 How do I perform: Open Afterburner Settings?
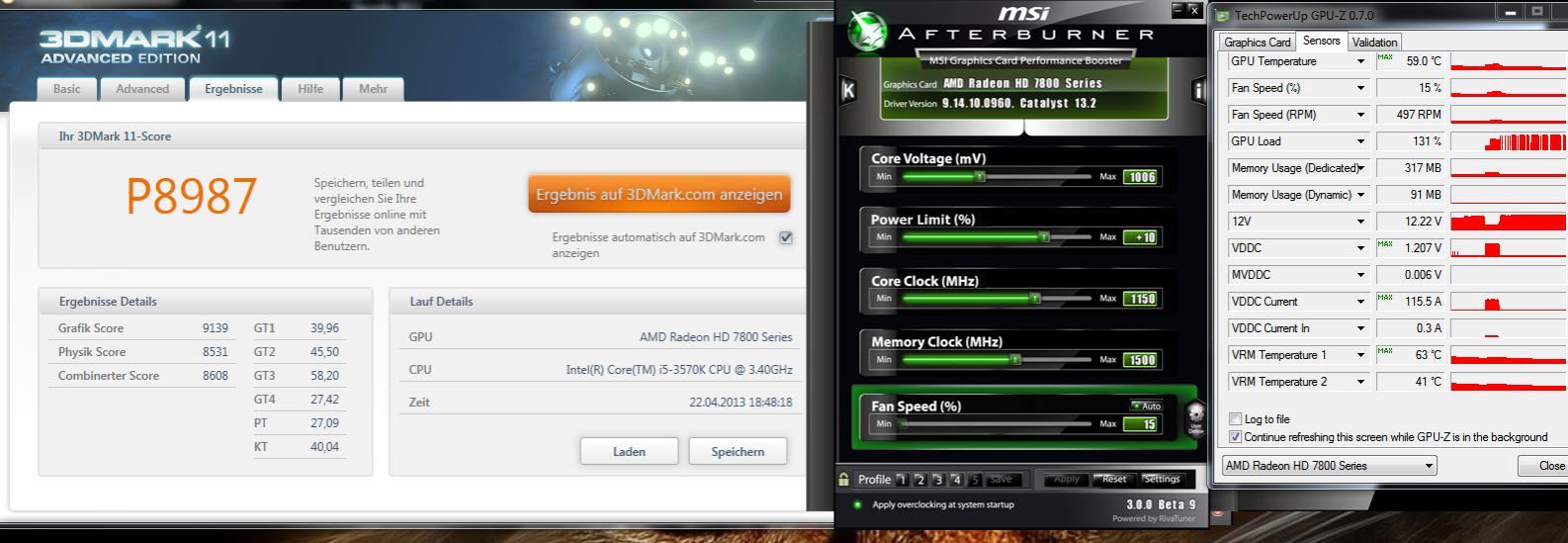(x=1162, y=479)
